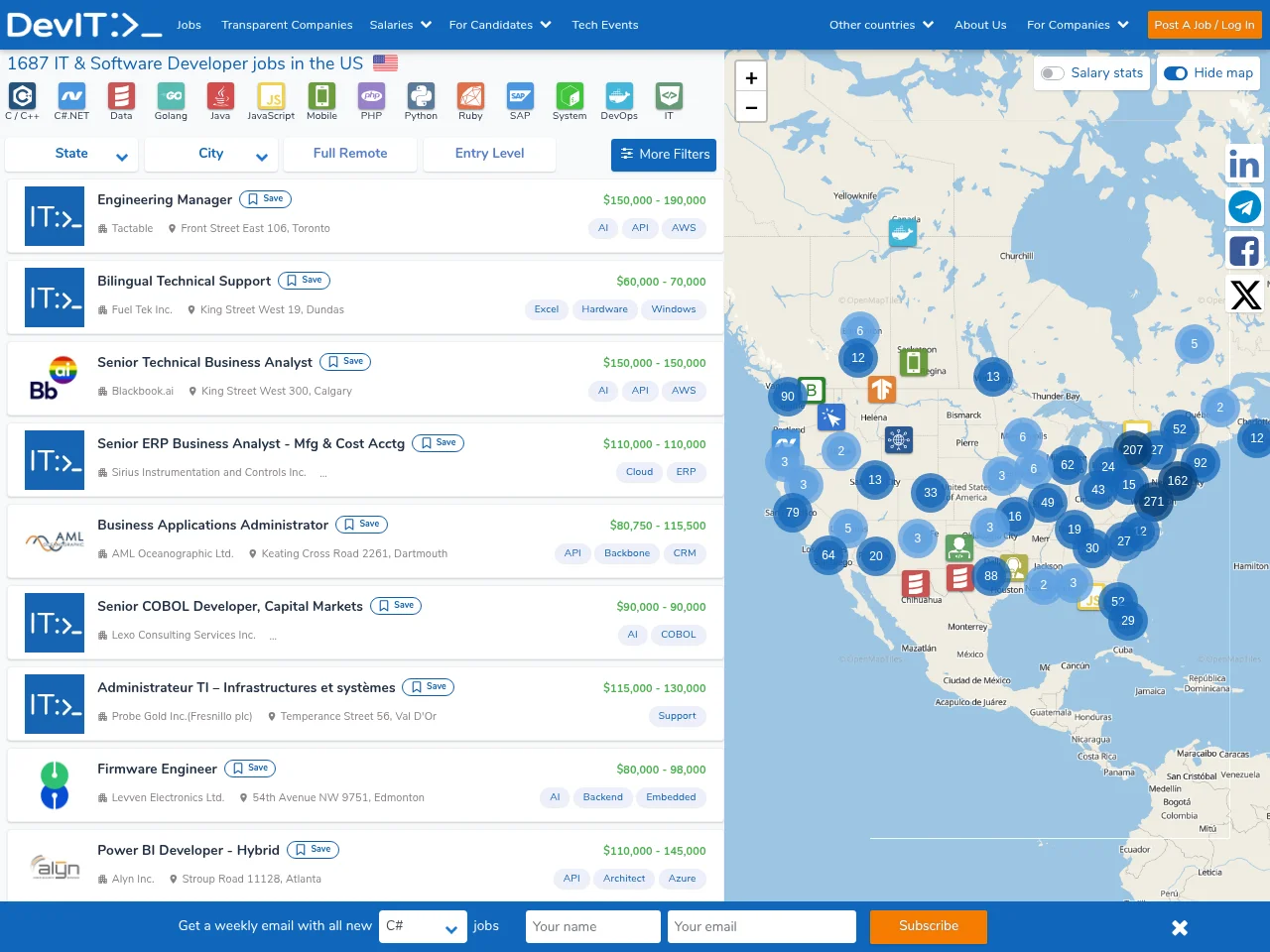Click Post A Job / Log In

pyautogui.click(x=1205, y=25)
